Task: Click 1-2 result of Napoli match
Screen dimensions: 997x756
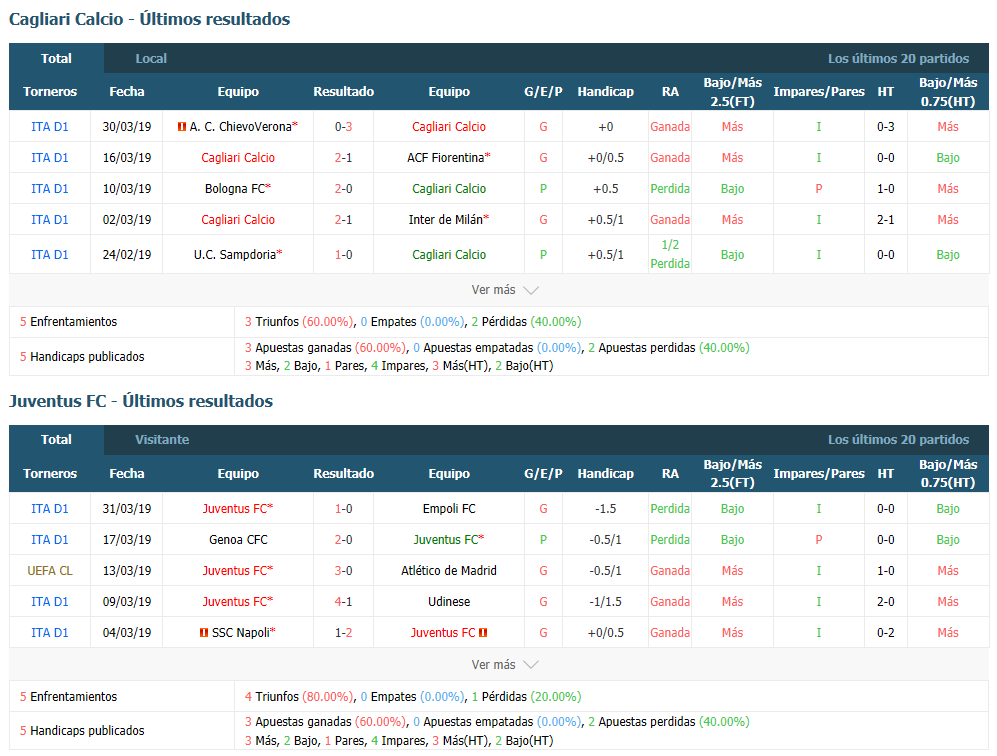Action: pos(343,633)
